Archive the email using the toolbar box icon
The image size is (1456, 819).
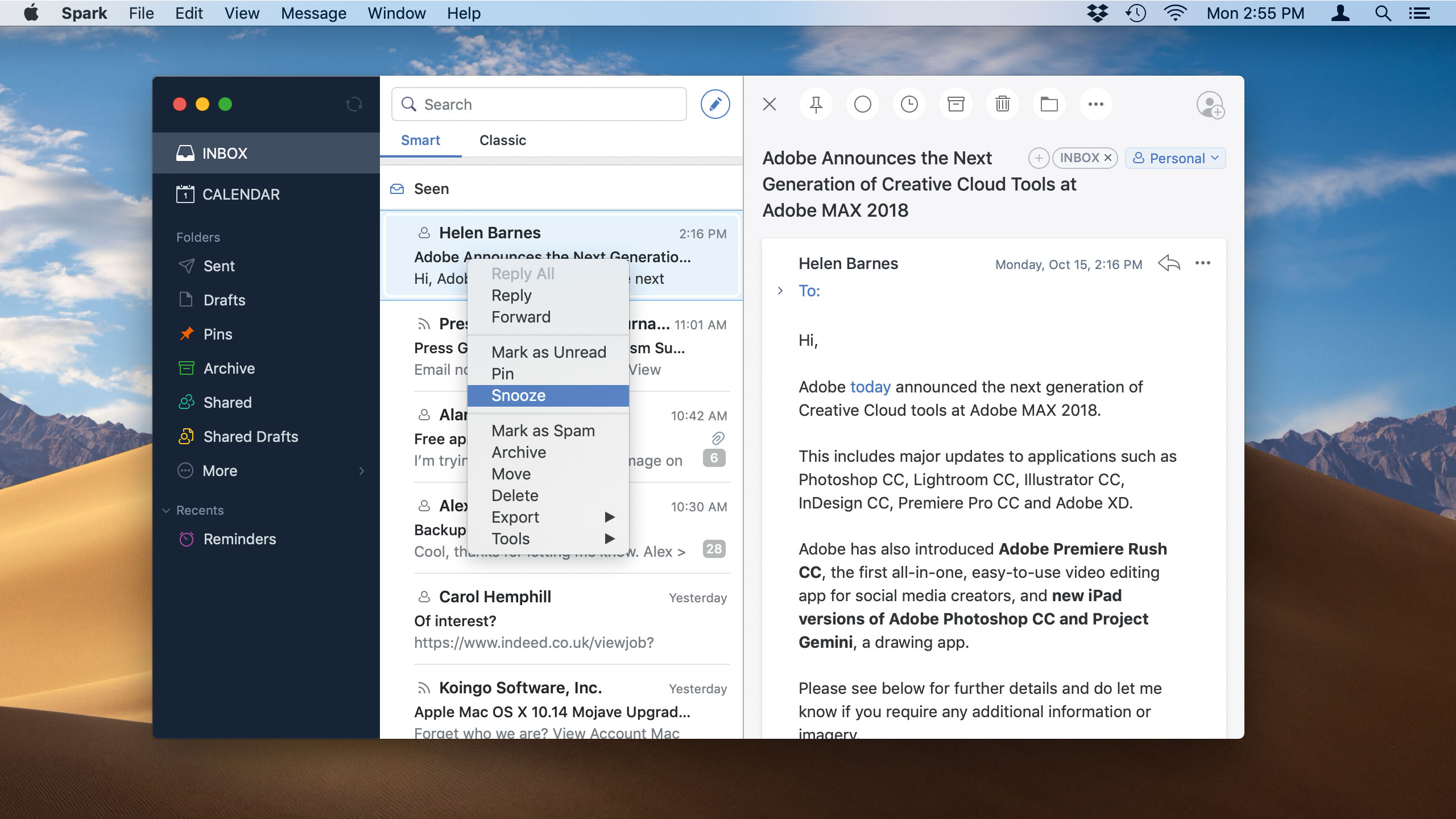coord(956,104)
